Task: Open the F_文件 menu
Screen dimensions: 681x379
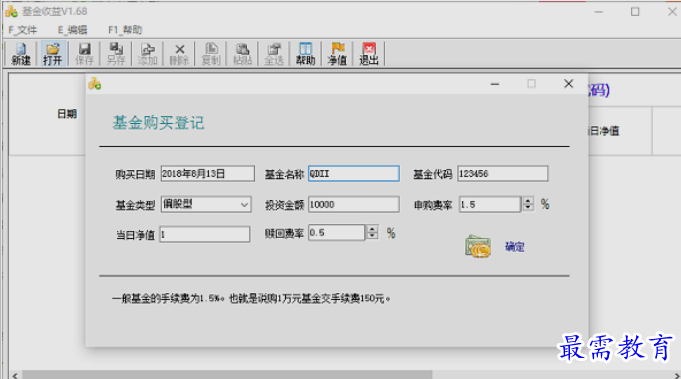Action: (23, 30)
